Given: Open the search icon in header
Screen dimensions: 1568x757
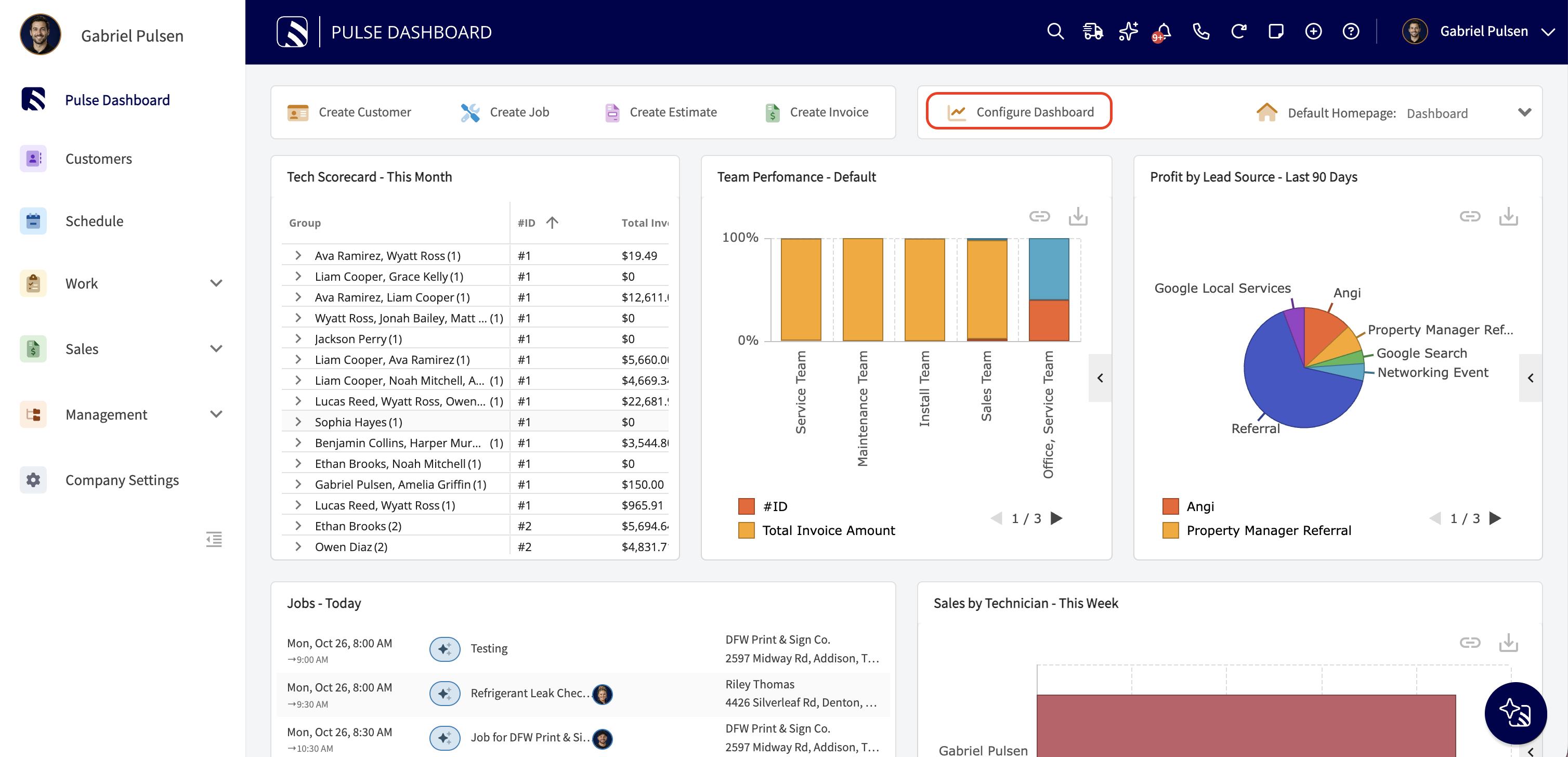Looking at the screenshot, I should pyautogui.click(x=1055, y=32).
